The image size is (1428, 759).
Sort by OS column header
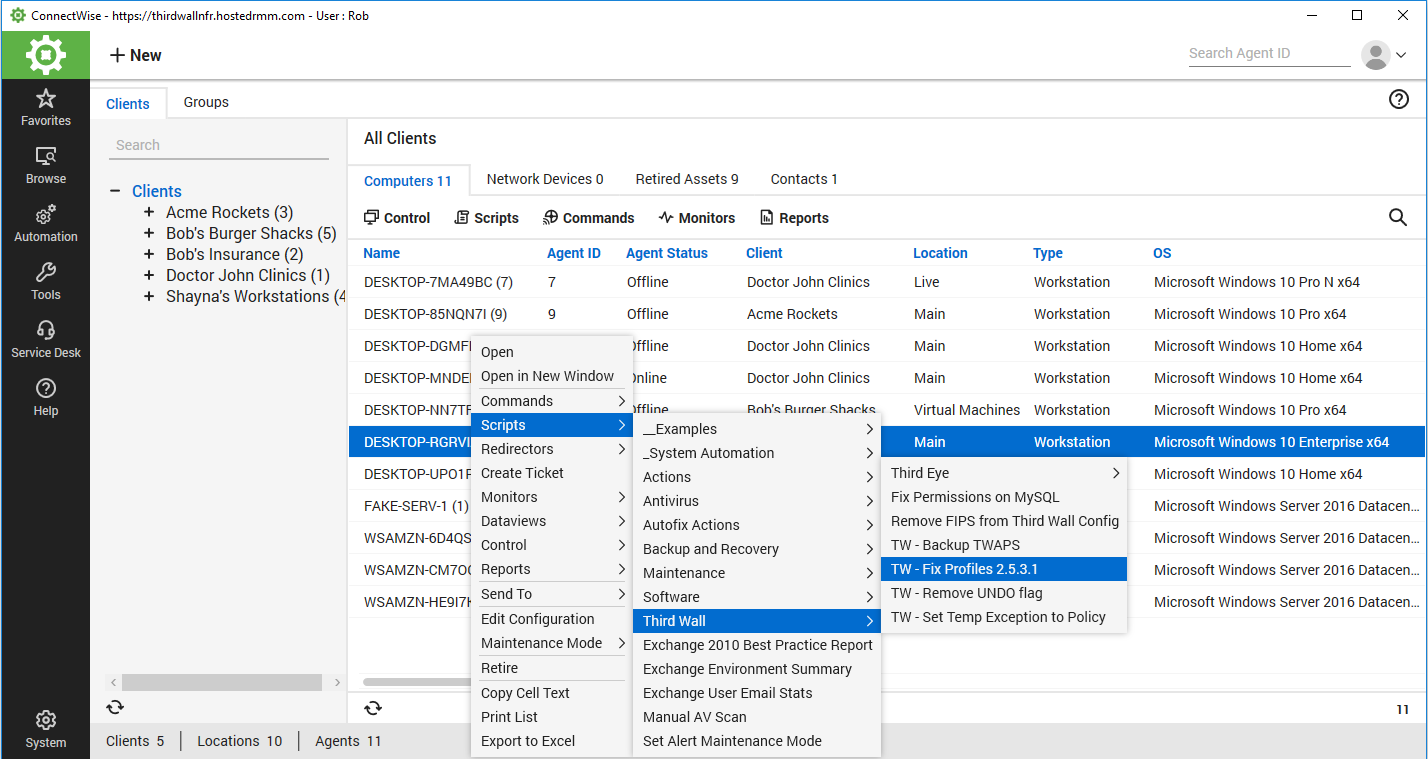(x=1162, y=253)
